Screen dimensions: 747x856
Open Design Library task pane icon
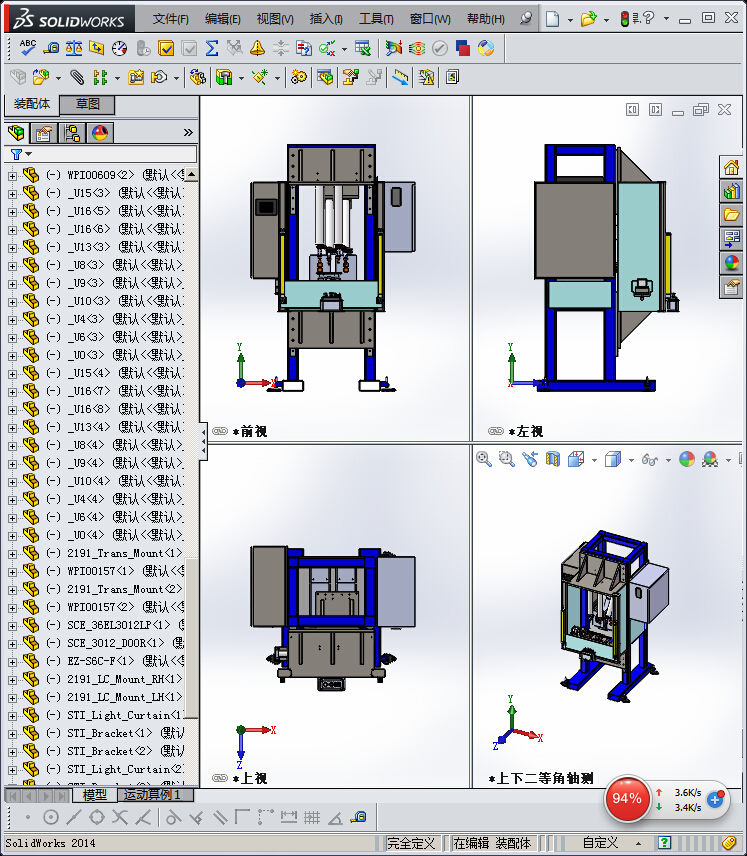coord(732,191)
